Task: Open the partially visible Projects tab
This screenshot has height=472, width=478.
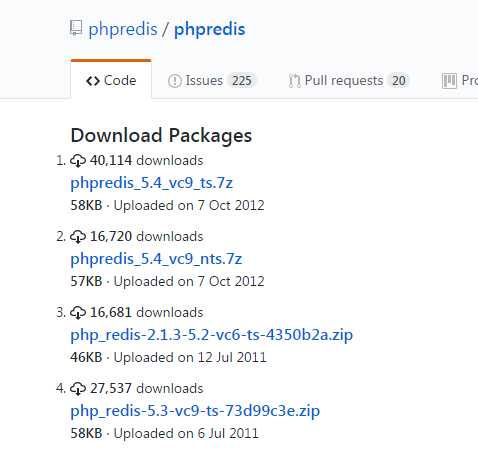Action: (460, 81)
